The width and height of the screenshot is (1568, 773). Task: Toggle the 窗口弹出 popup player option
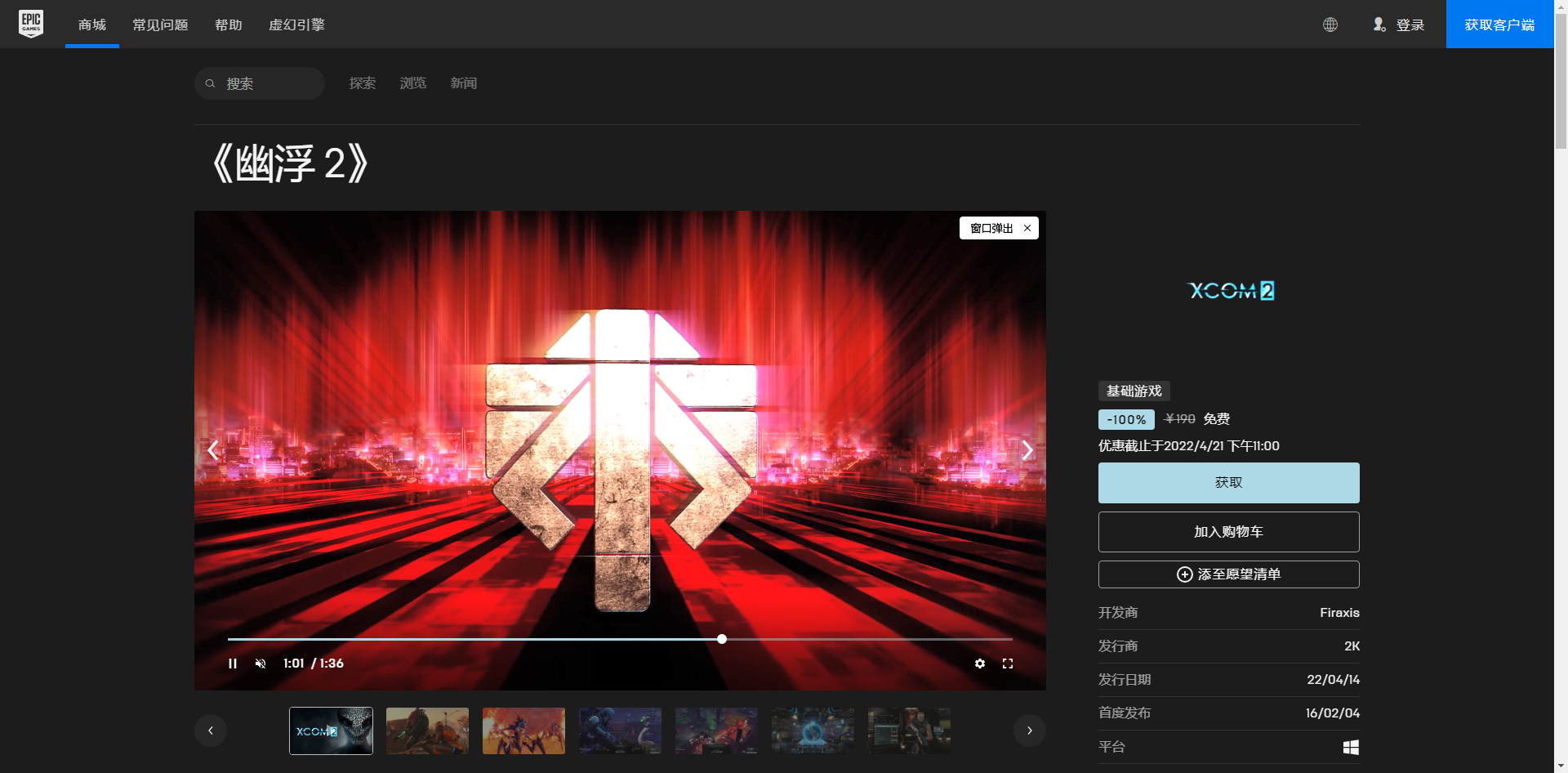(991, 228)
